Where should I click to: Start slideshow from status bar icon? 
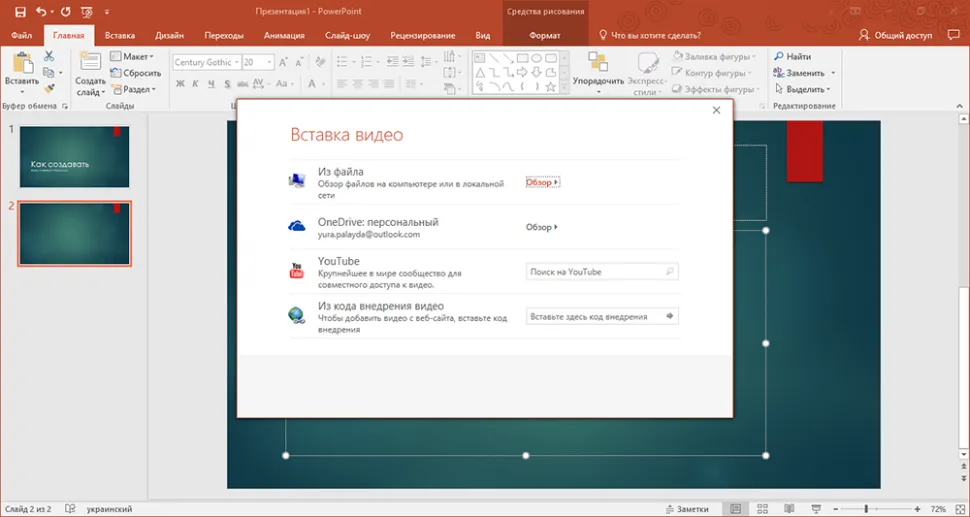[815, 509]
